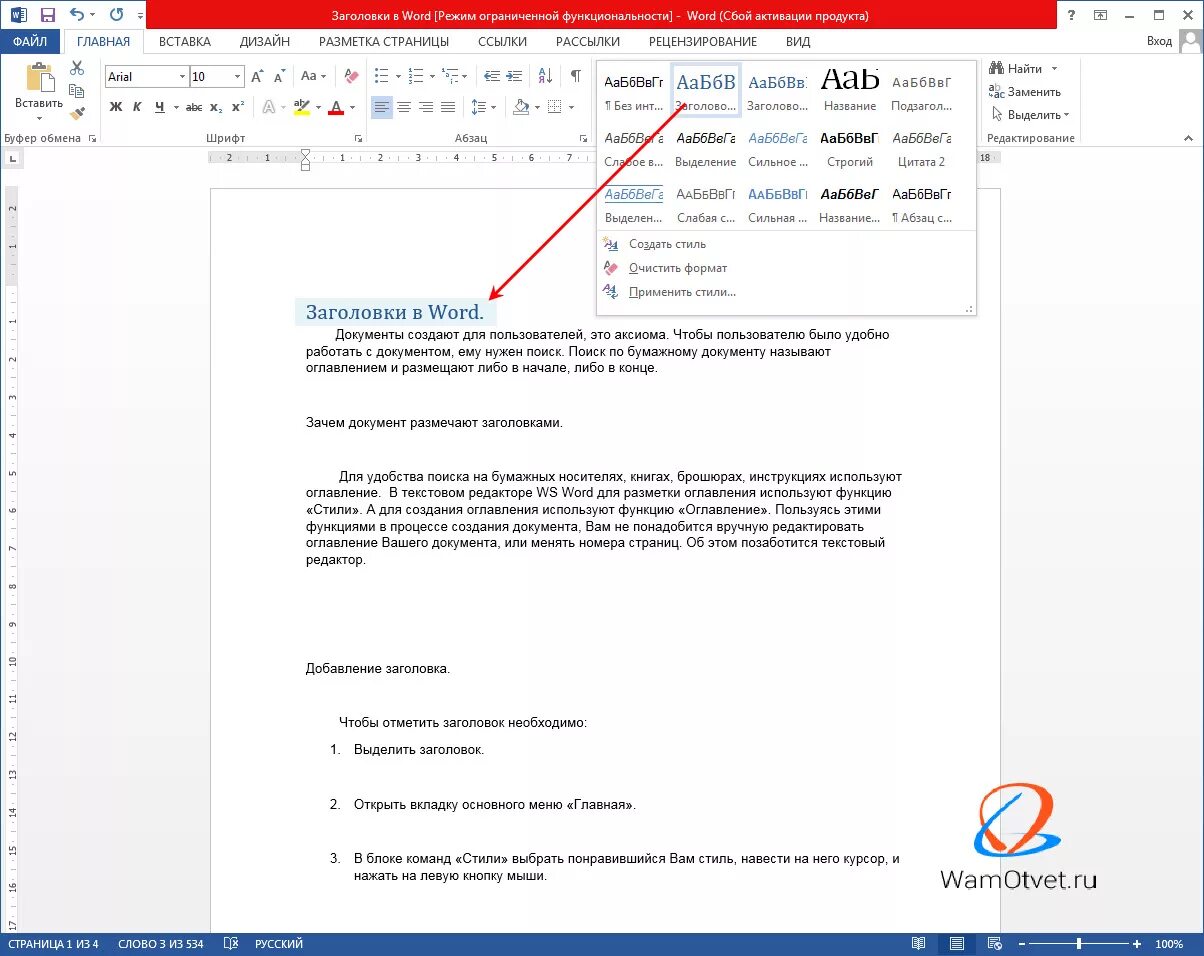Select the Format Painter brush icon

click(77, 114)
